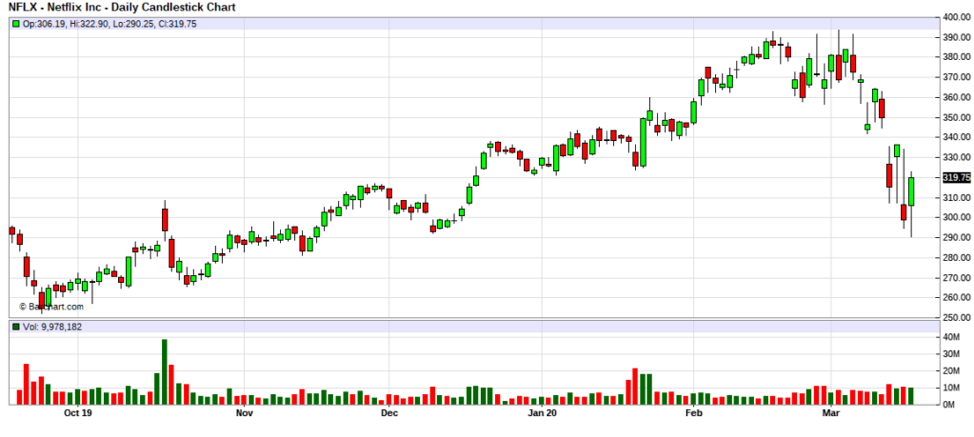
Task: Click the Nov date axis label
Action: [x=245, y=413]
